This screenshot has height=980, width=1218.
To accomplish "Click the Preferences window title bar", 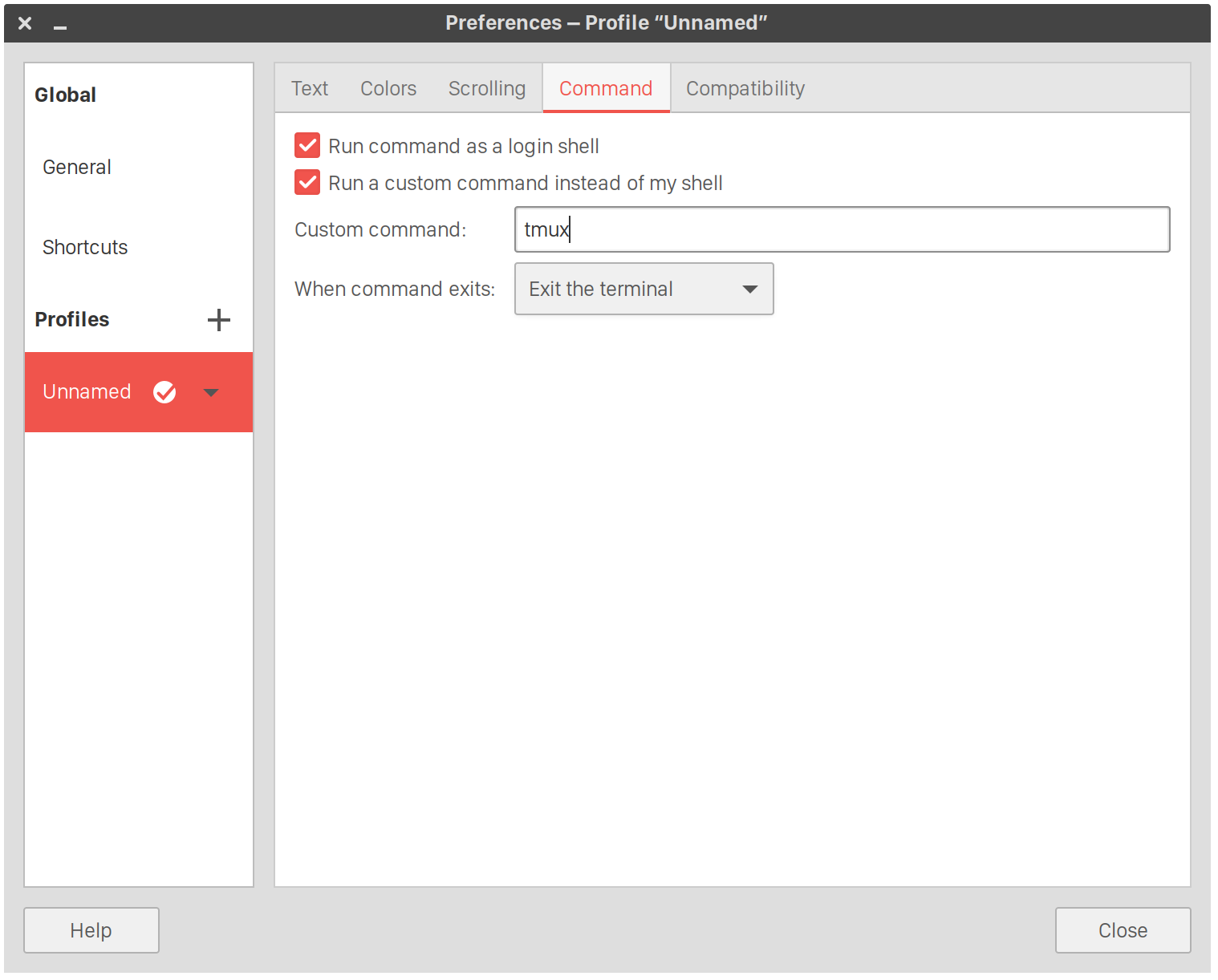I will click(607, 22).
